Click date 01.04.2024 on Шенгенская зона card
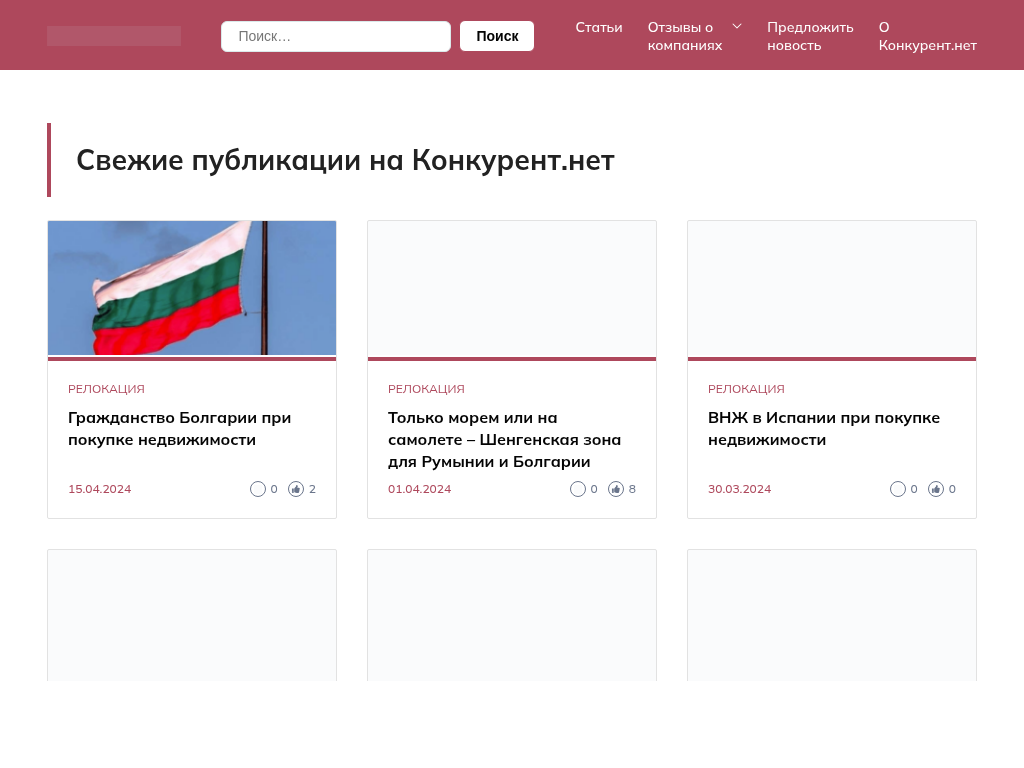The image size is (1024, 768). pos(419,489)
